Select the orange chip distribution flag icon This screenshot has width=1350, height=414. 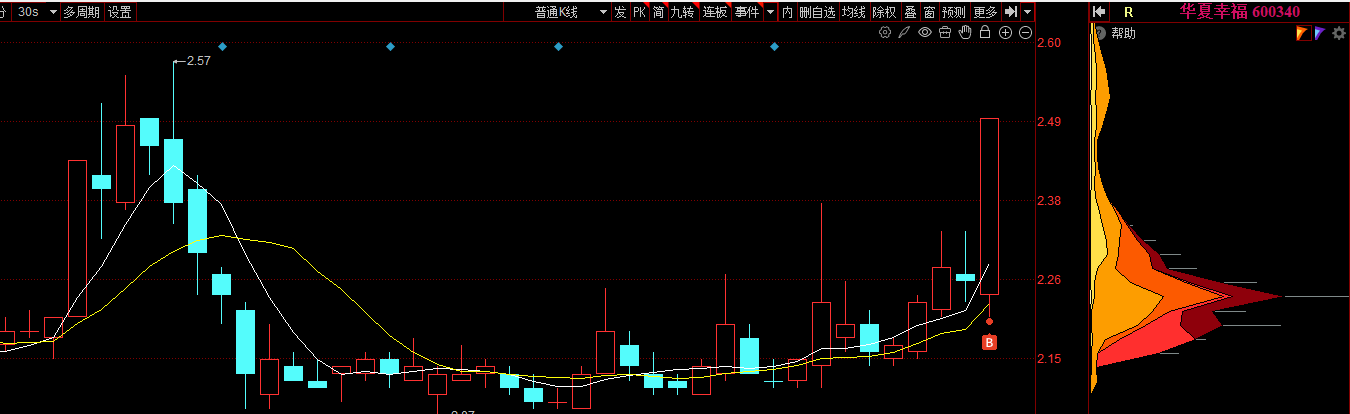pos(1302,33)
